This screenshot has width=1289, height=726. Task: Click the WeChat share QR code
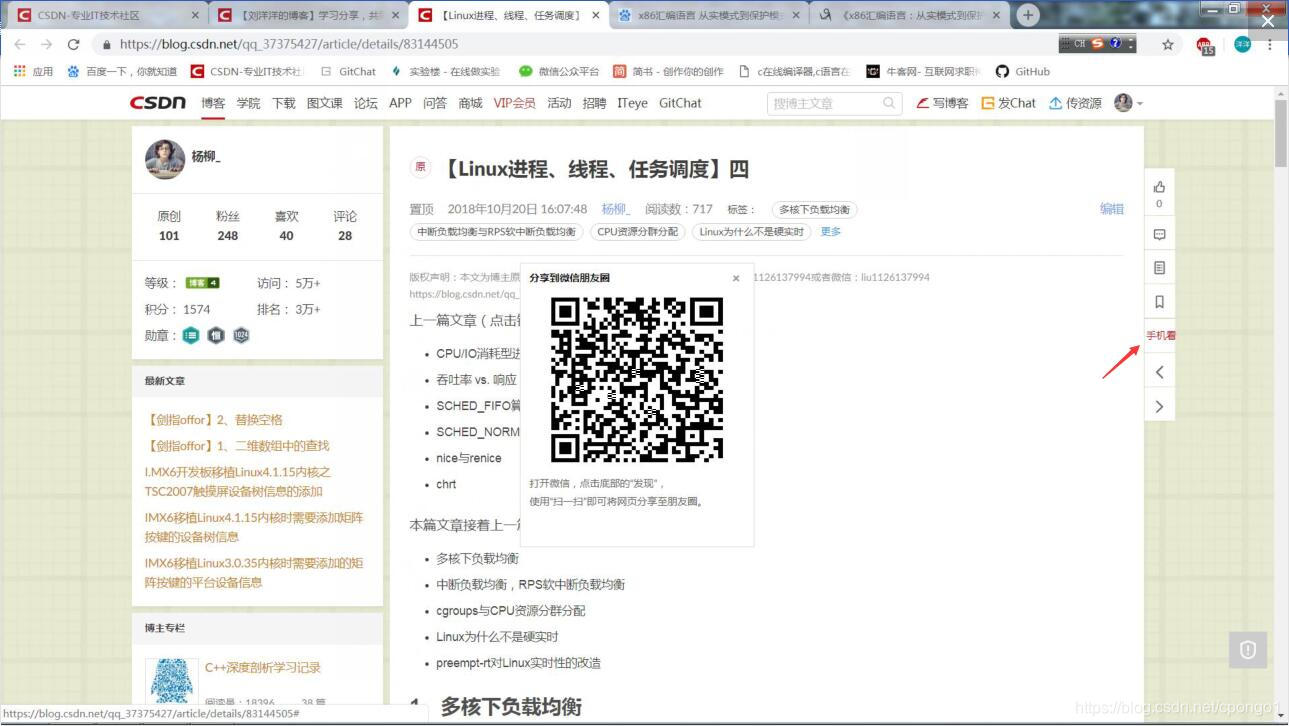pos(637,379)
